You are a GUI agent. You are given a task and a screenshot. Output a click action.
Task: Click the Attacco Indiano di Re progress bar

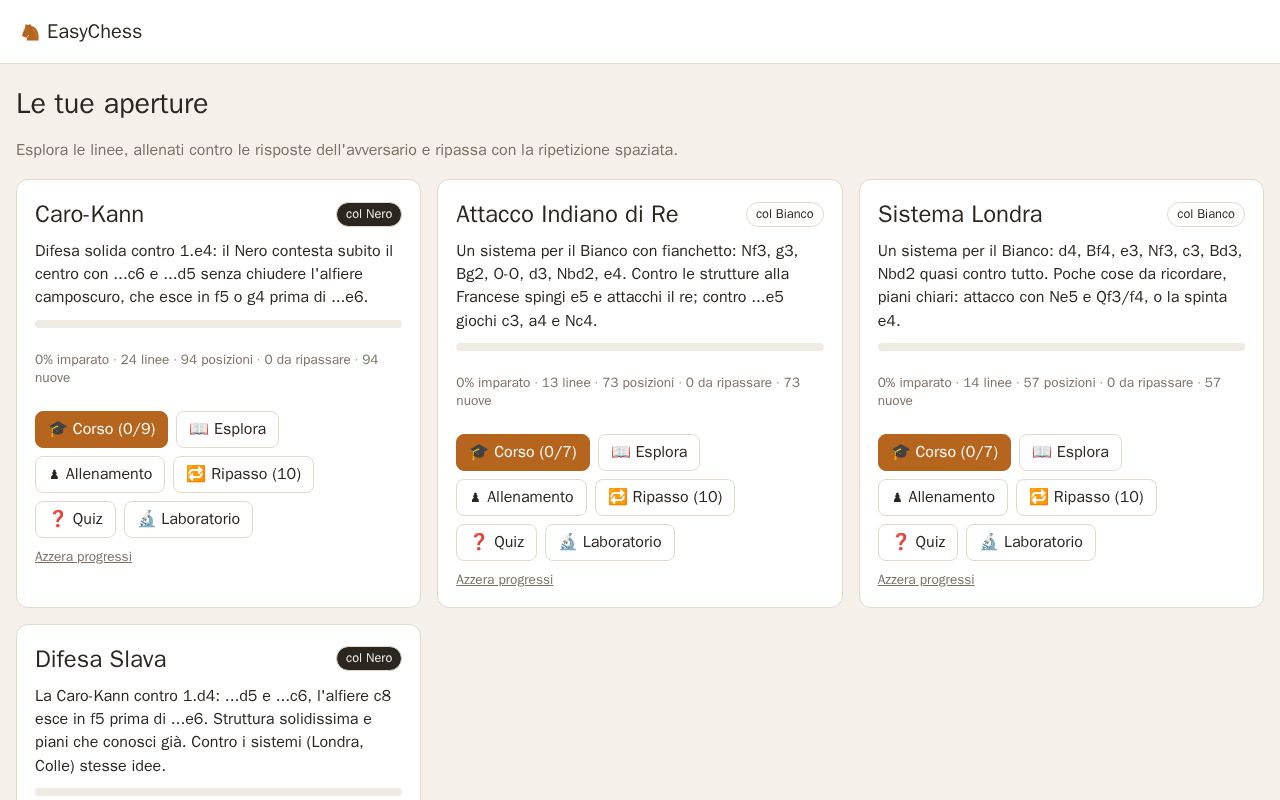point(640,347)
